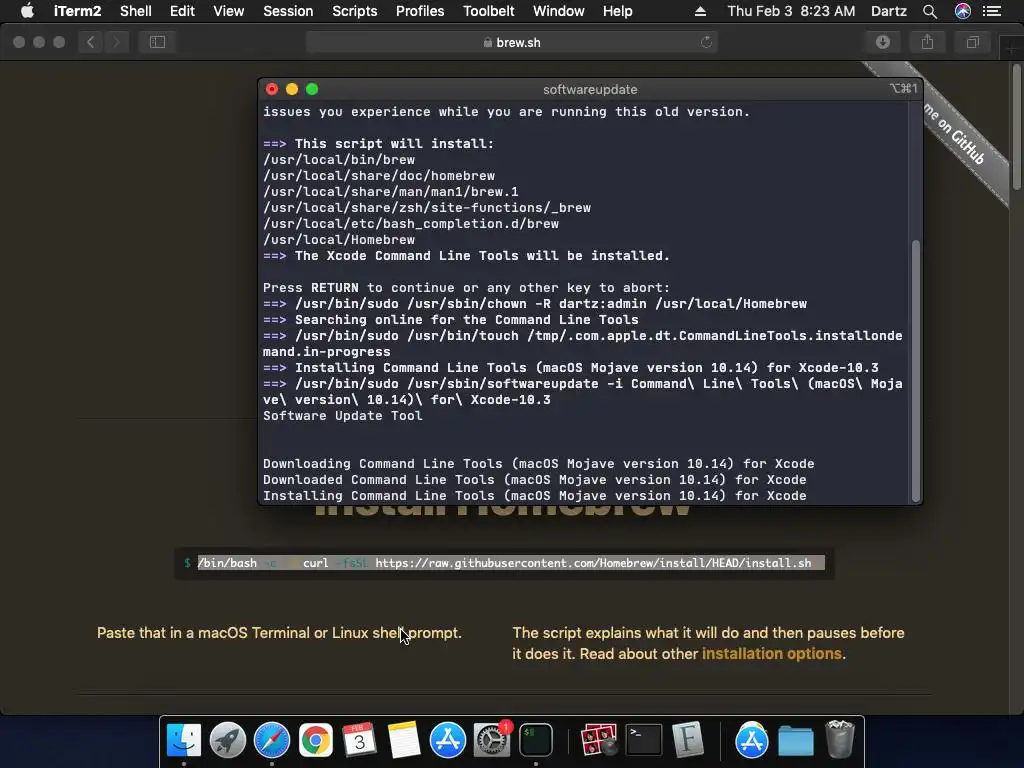
Task: Open the Edit menu
Action: (182, 11)
